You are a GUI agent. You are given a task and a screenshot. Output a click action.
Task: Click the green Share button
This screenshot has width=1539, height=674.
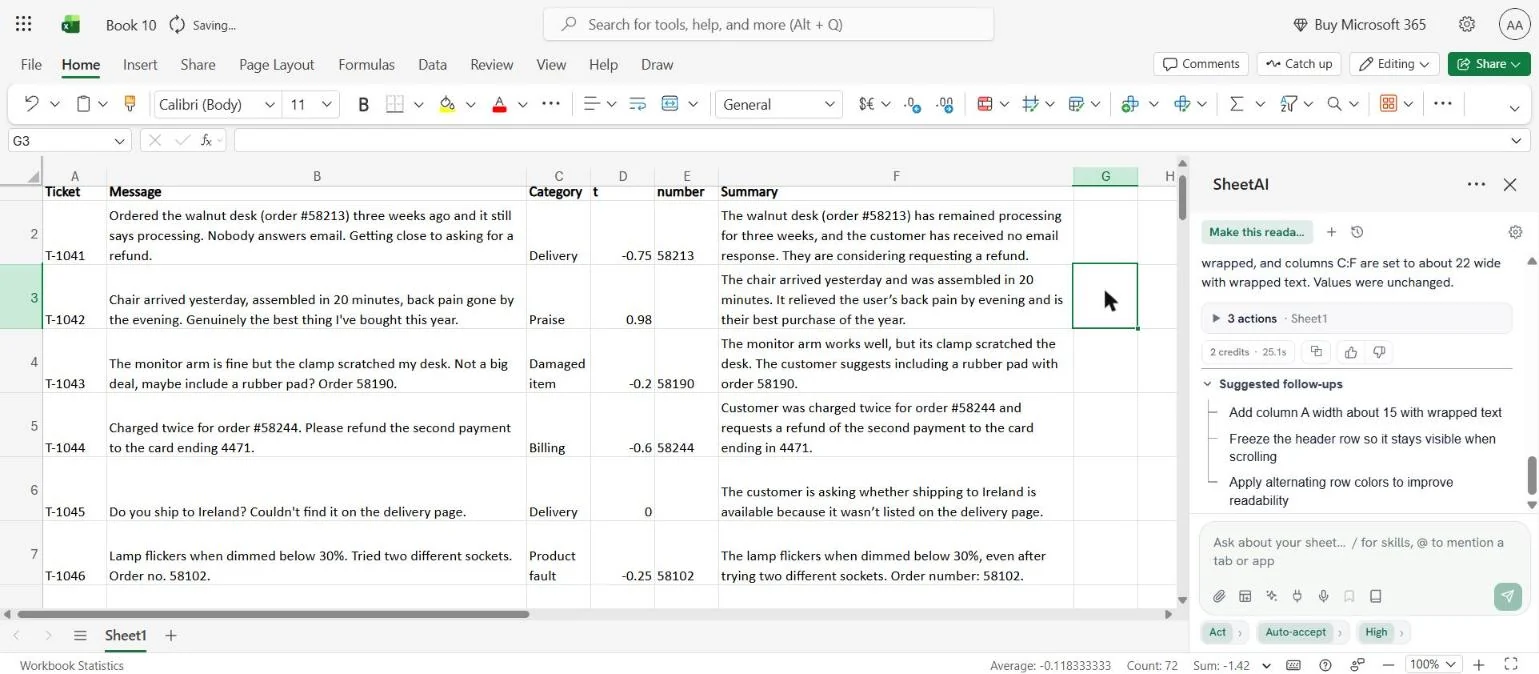coord(1488,64)
